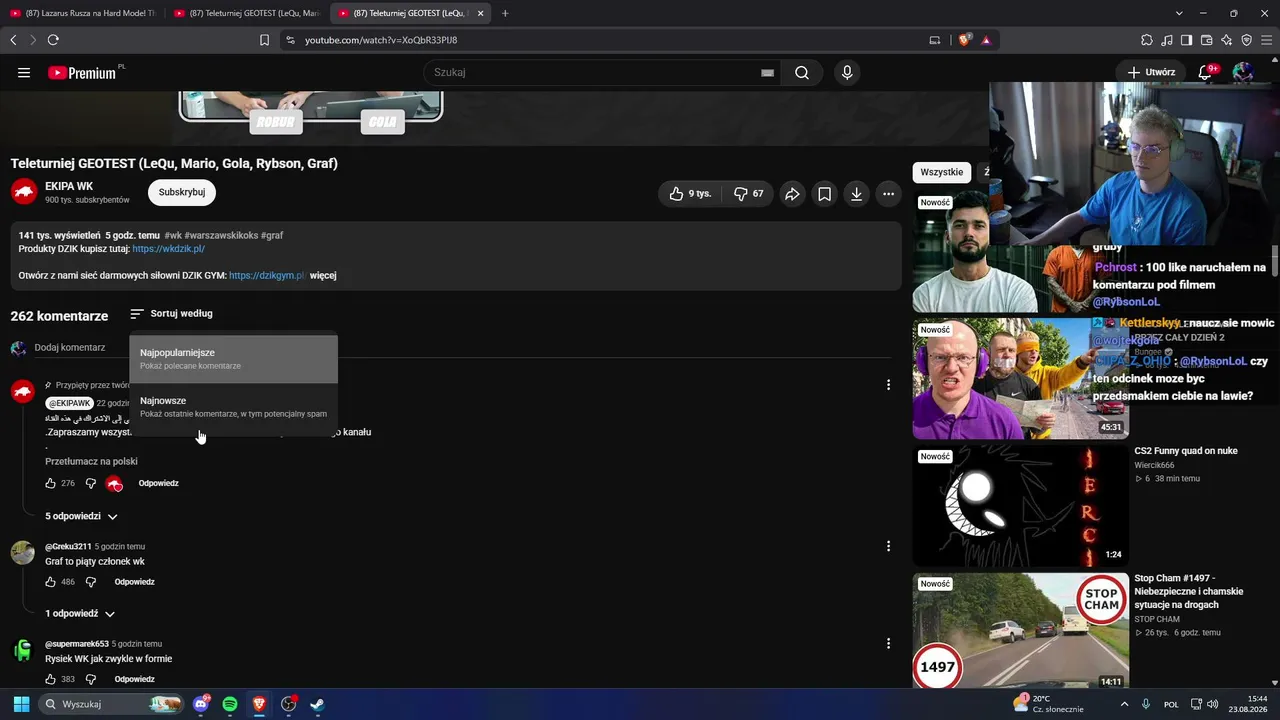Click Przetłumacz na polski on pinned comment
Viewport: 1280px width, 720px height.
coord(91,462)
